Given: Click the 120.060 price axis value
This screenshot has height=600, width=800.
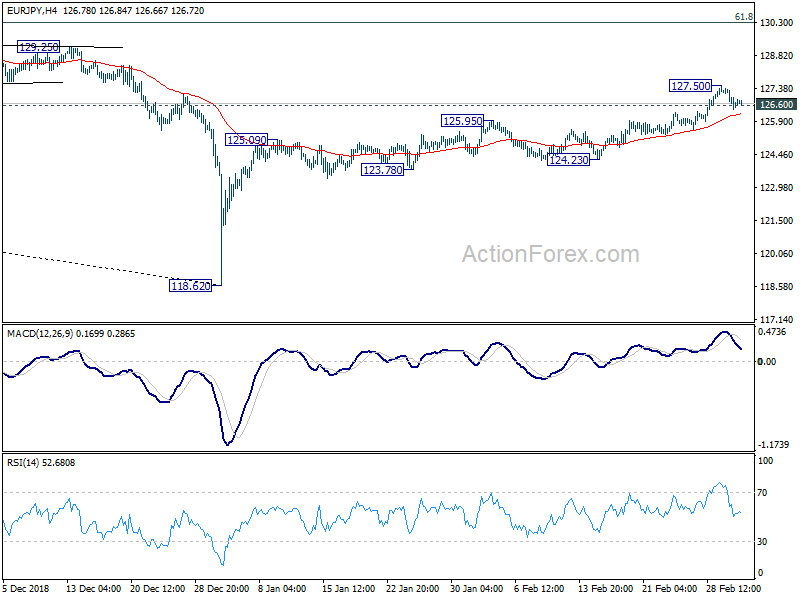Looking at the screenshot, I should (x=777, y=254).
